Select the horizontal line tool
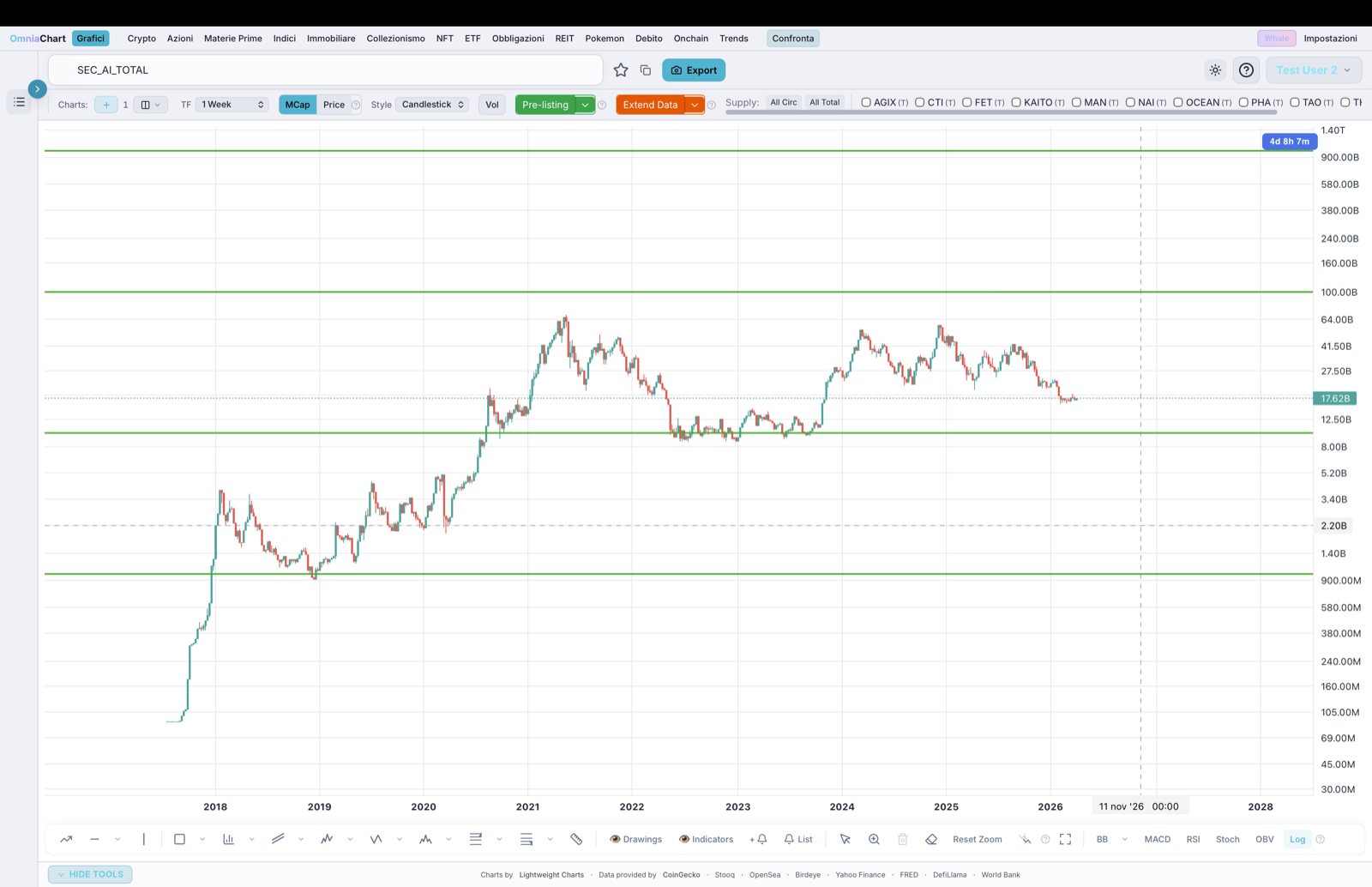1372x887 pixels. coord(94,839)
